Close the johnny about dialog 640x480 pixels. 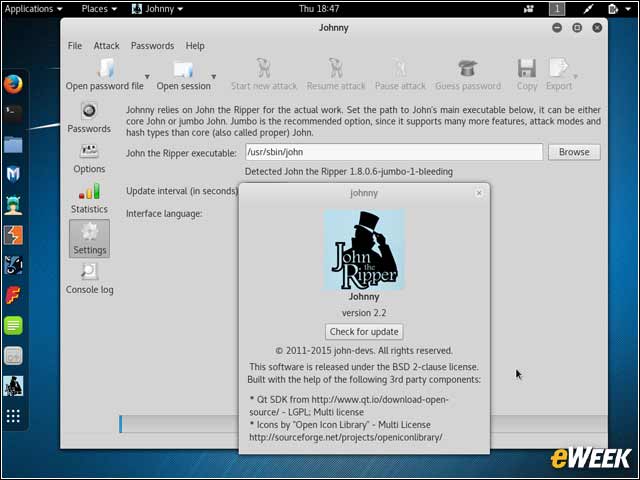coord(479,193)
